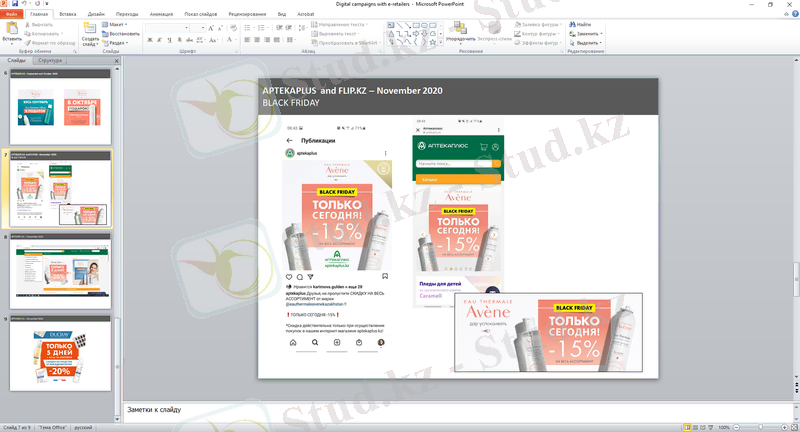Open the File (Файл) tab

11,14
